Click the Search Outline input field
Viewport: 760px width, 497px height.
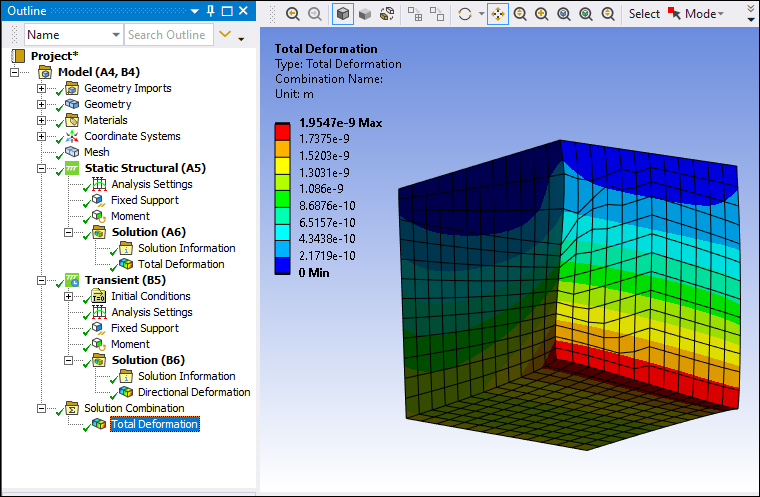coord(166,35)
